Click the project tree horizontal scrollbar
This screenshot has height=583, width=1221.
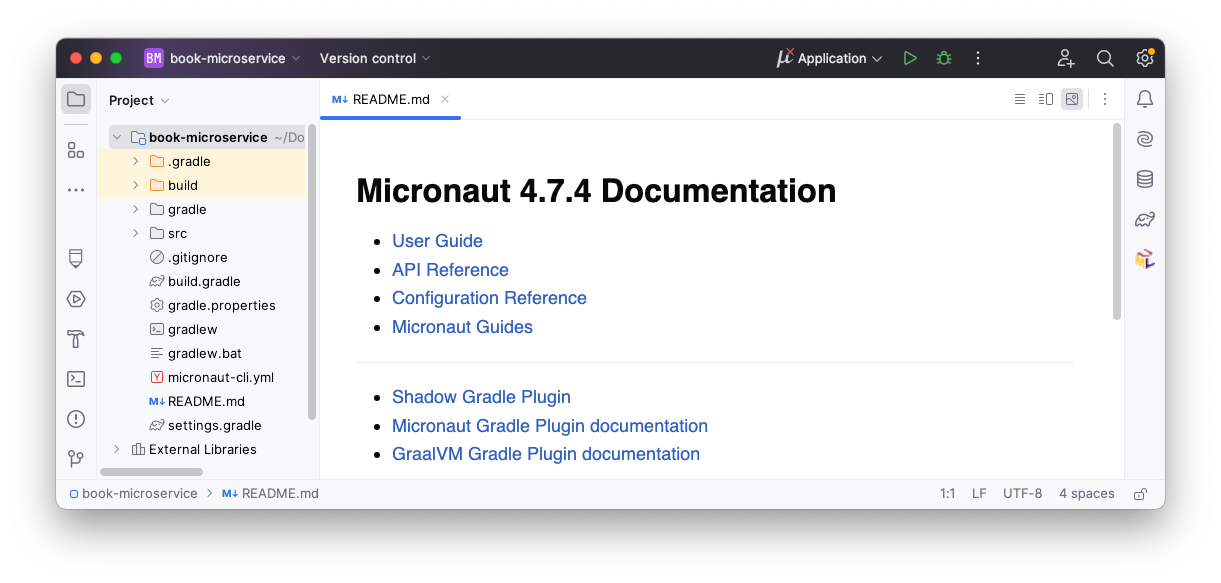(151, 472)
